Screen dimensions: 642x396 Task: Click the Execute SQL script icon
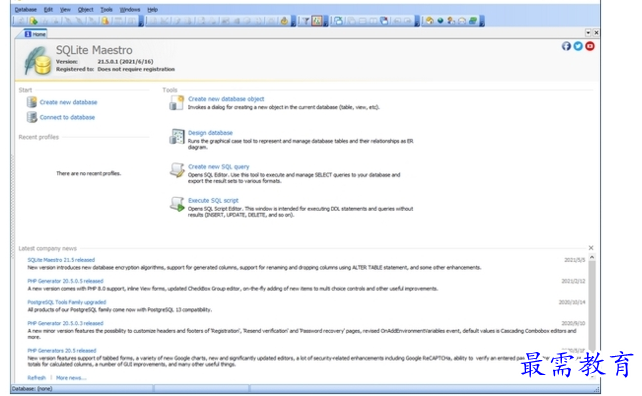pos(177,204)
